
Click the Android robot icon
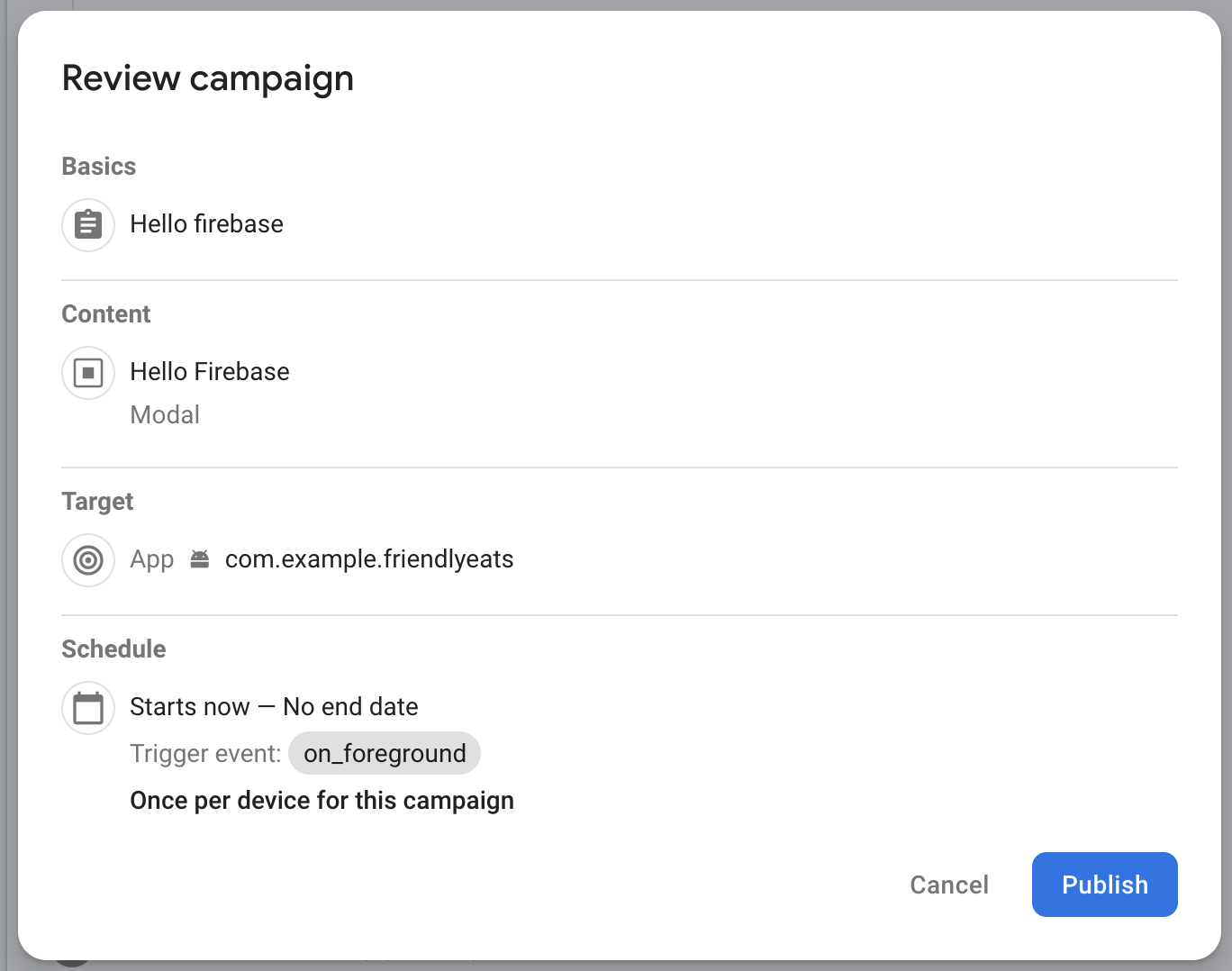(x=200, y=559)
